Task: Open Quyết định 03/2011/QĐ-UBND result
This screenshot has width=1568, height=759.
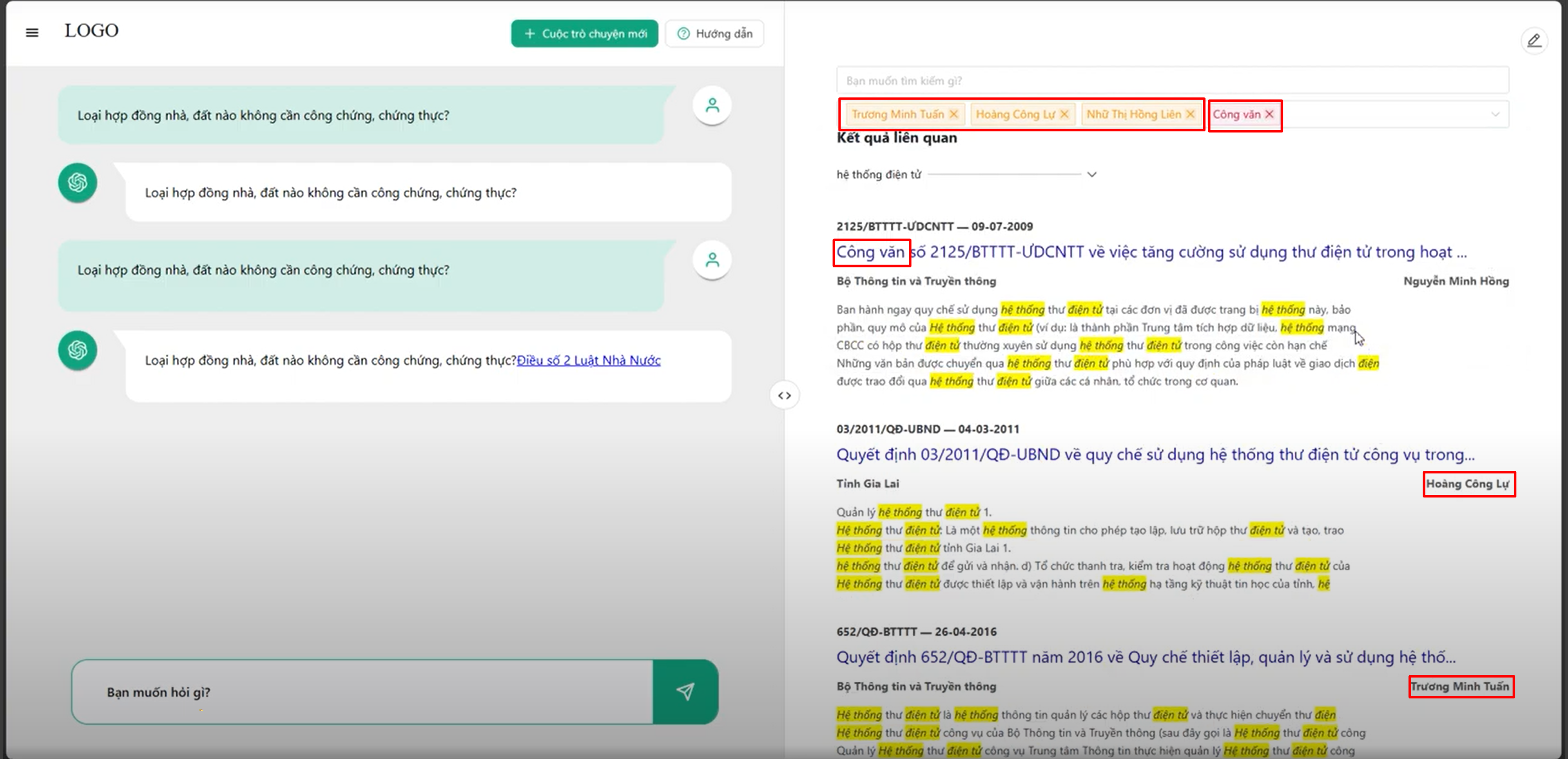Action: (x=1155, y=455)
